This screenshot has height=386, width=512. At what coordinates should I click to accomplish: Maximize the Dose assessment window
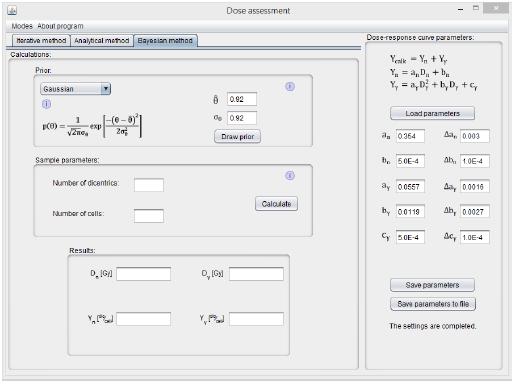(476, 8)
